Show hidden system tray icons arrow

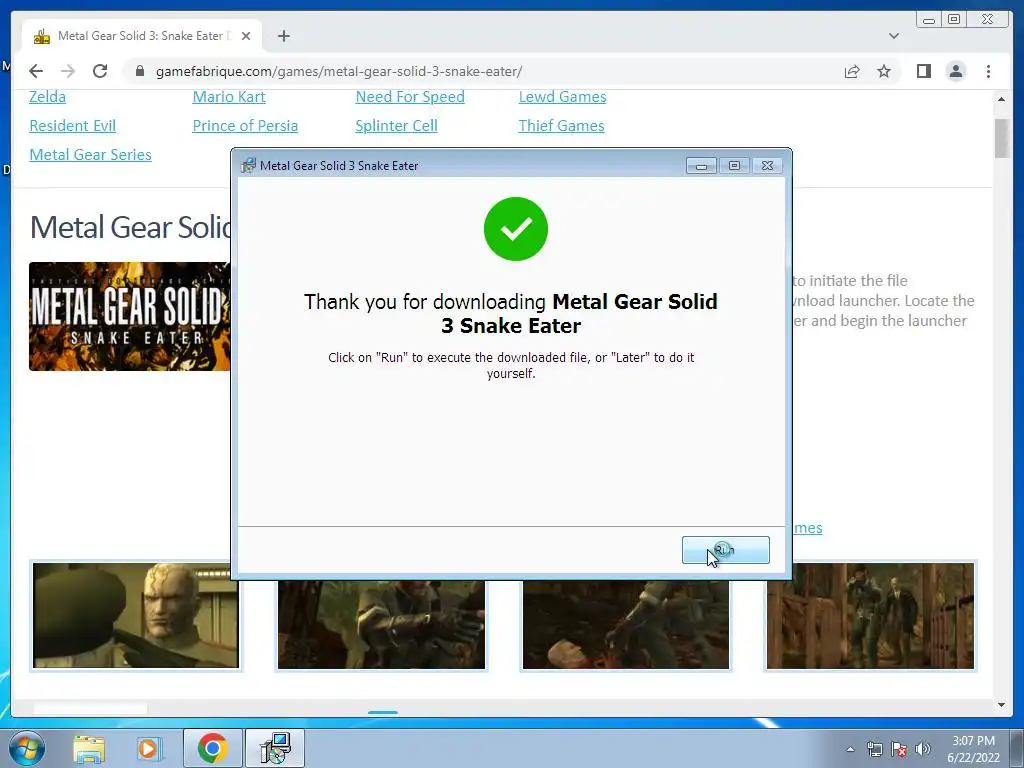pos(850,749)
